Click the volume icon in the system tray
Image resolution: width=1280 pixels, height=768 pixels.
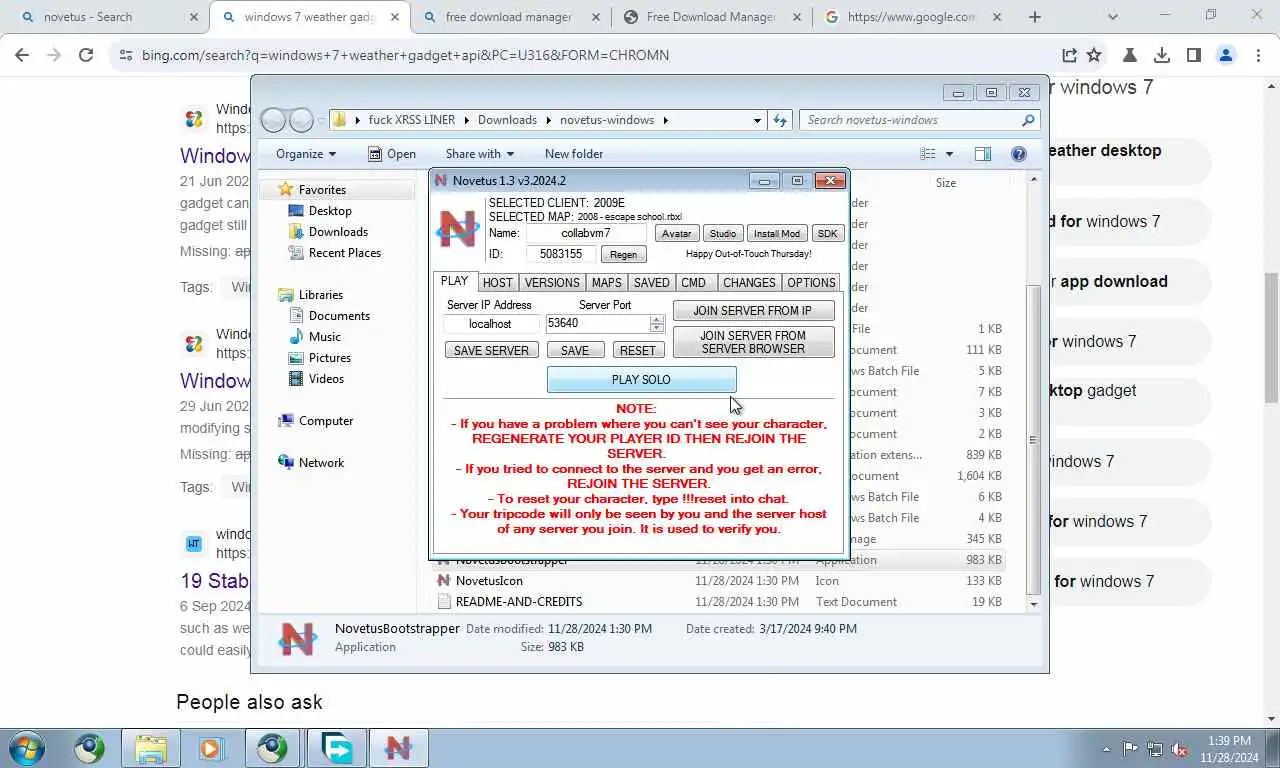[1180, 749]
